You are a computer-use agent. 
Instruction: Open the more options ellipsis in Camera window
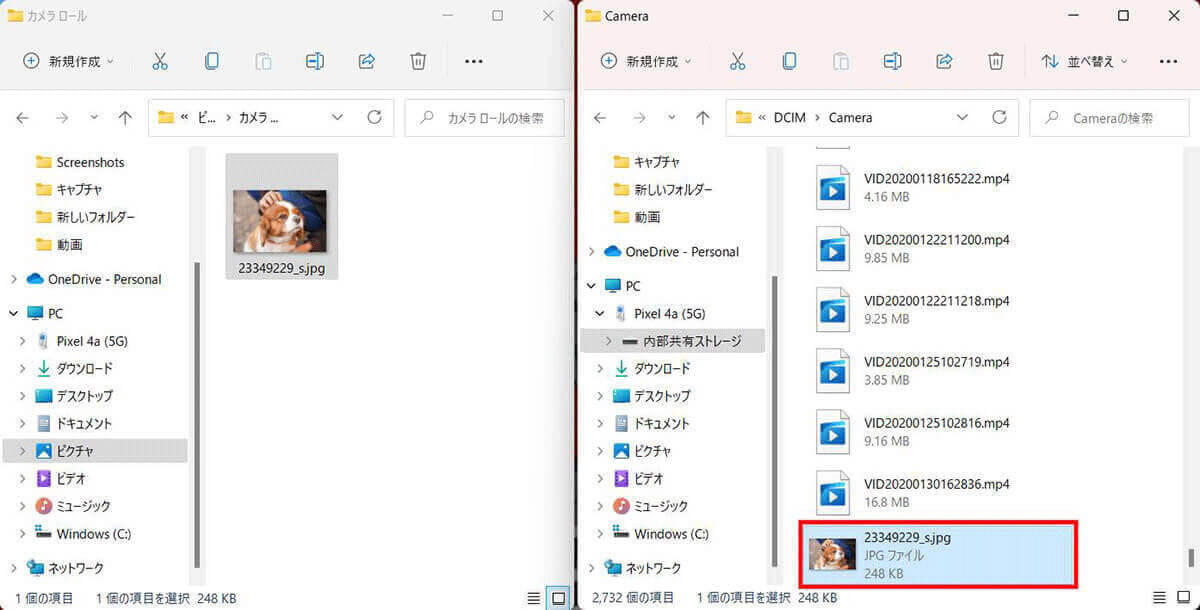pyautogui.click(x=1168, y=62)
